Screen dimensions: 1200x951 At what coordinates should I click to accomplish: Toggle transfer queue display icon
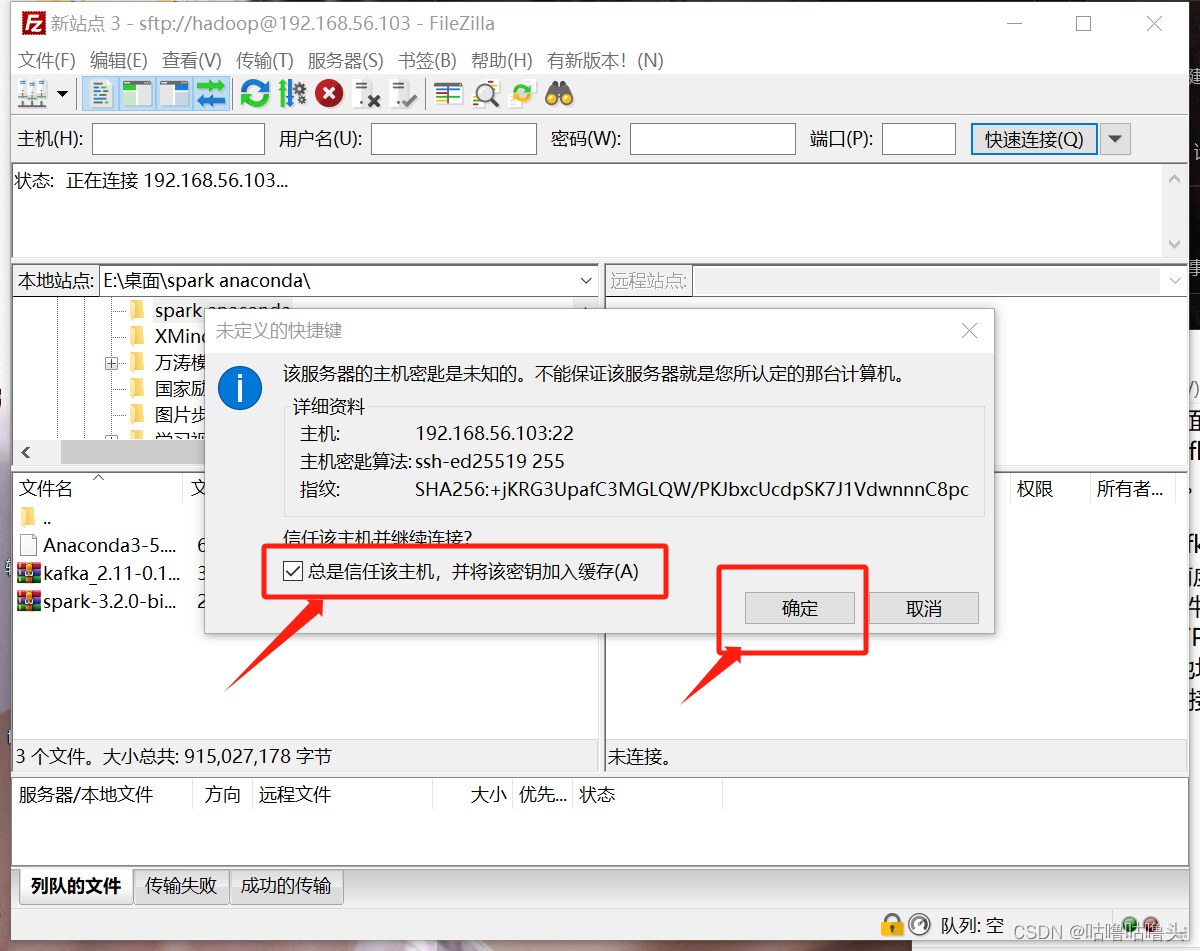211,95
